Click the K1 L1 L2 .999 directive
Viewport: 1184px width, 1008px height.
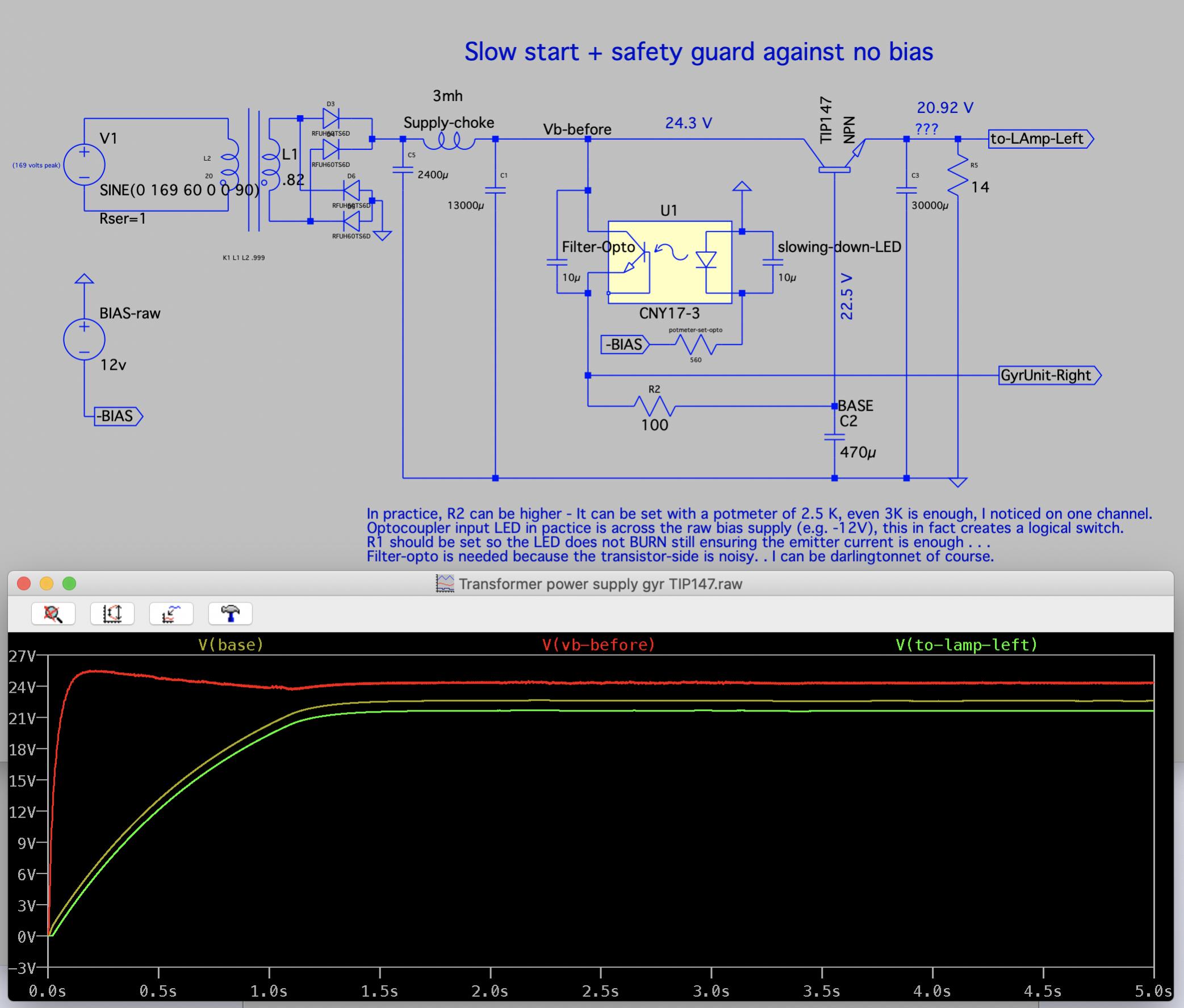coord(244,258)
